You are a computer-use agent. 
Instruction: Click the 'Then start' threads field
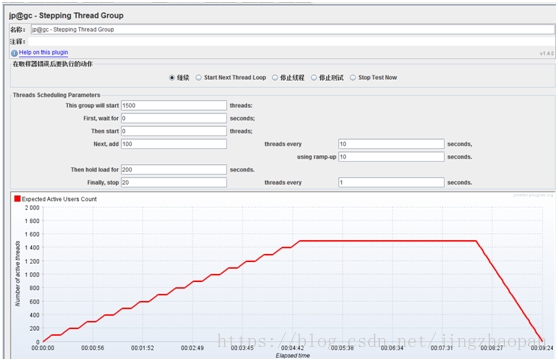click(x=174, y=131)
